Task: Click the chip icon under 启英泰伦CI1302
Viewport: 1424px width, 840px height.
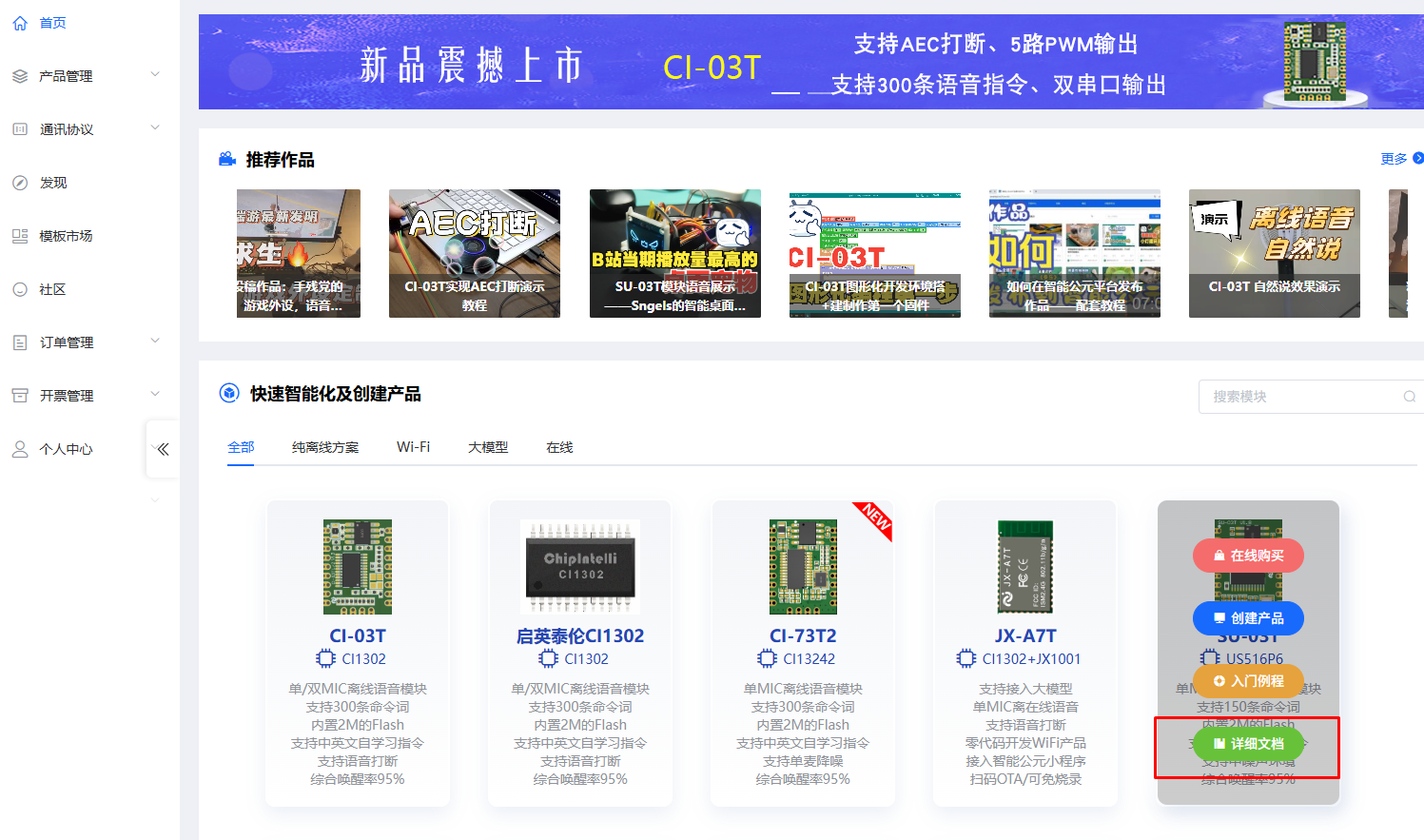Action: click(x=549, y=658)
